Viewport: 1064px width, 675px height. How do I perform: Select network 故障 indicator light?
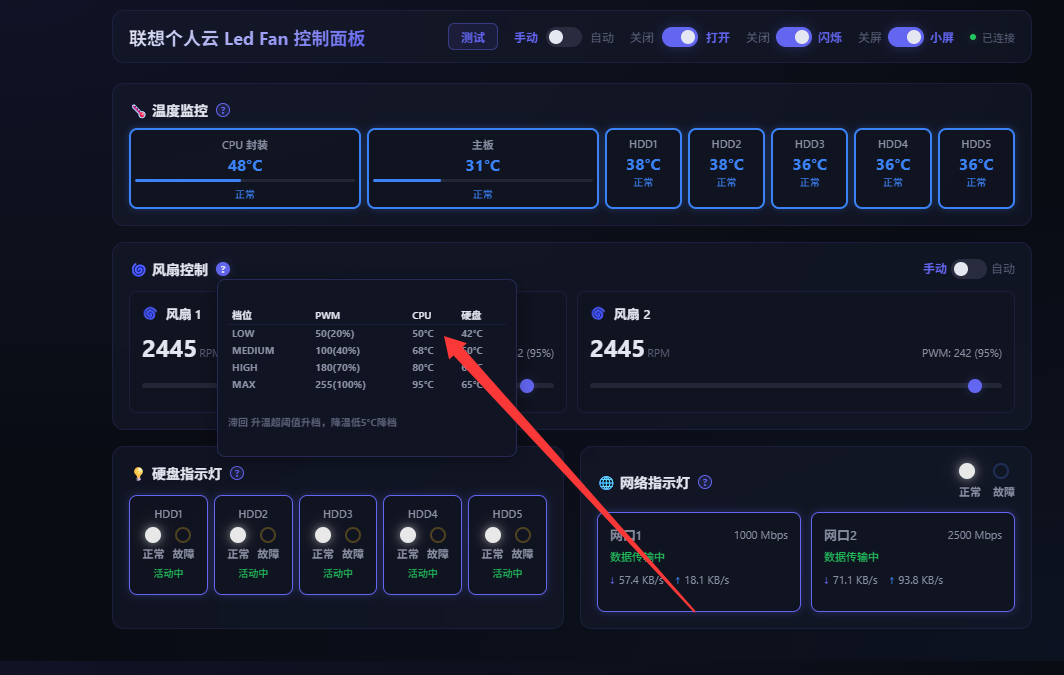coord(1001,471)
